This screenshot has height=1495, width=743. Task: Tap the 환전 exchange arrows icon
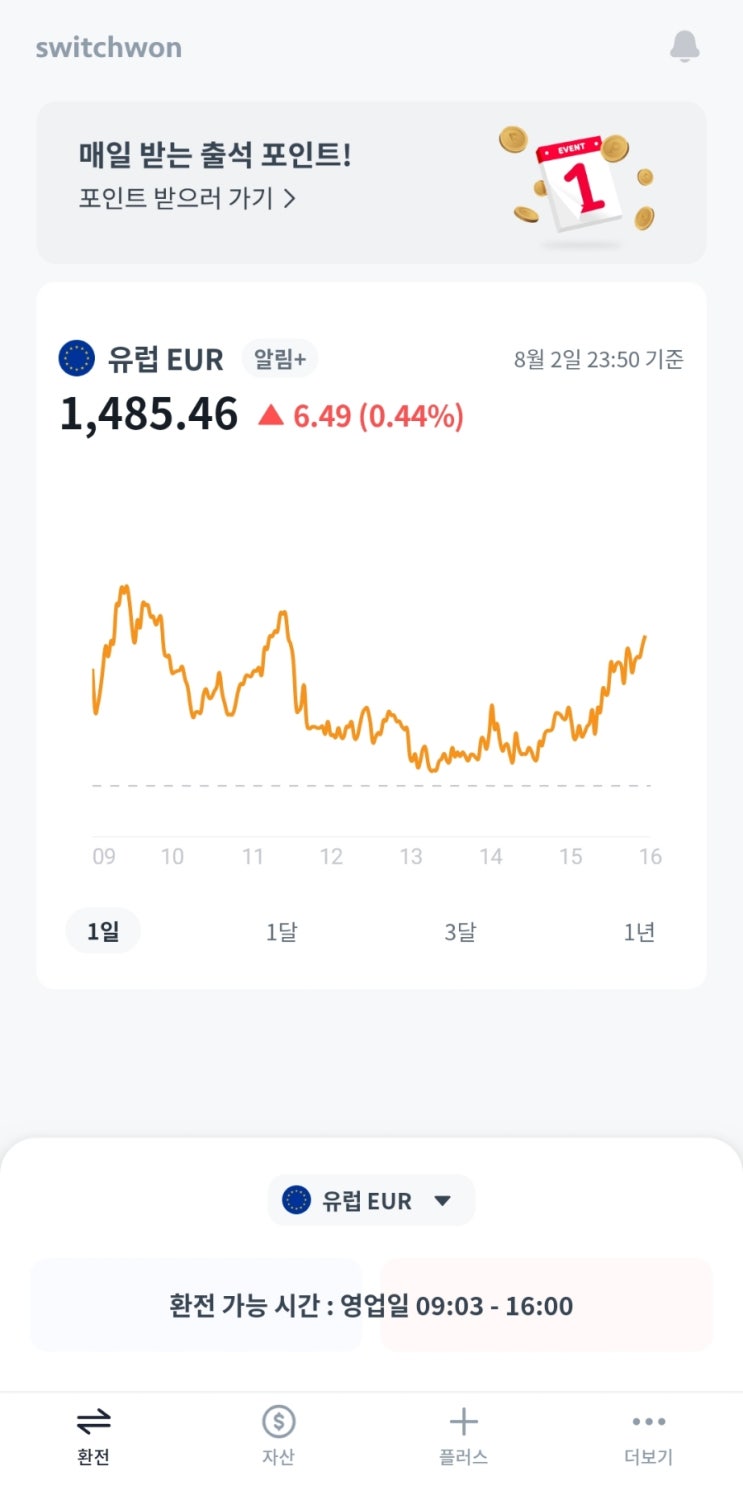93,1421
